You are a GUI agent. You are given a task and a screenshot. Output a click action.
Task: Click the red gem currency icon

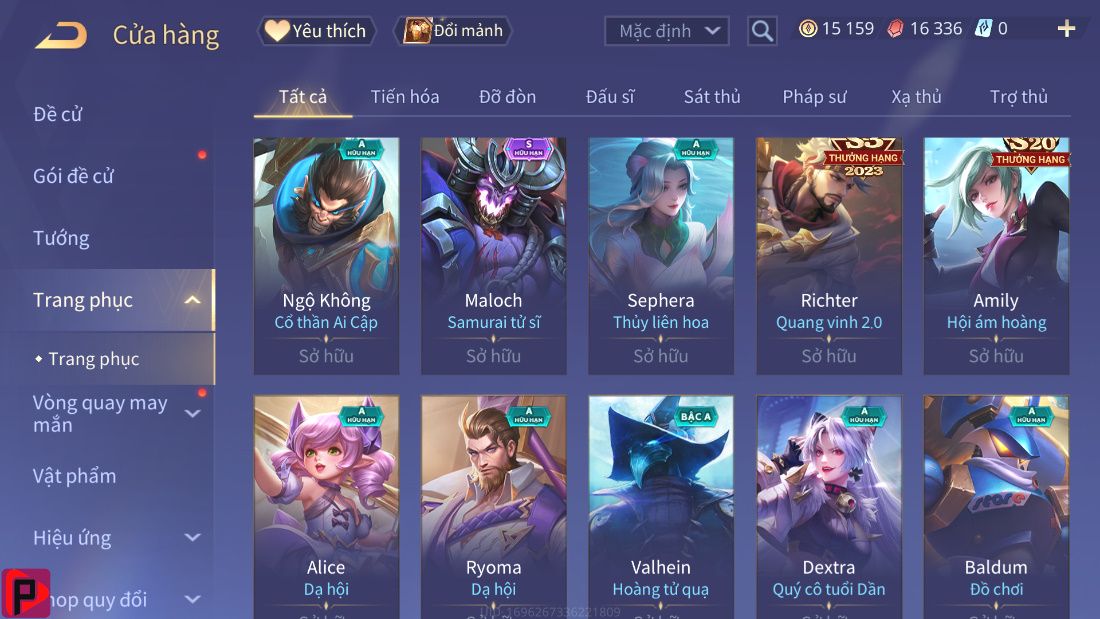click(895, 29)
